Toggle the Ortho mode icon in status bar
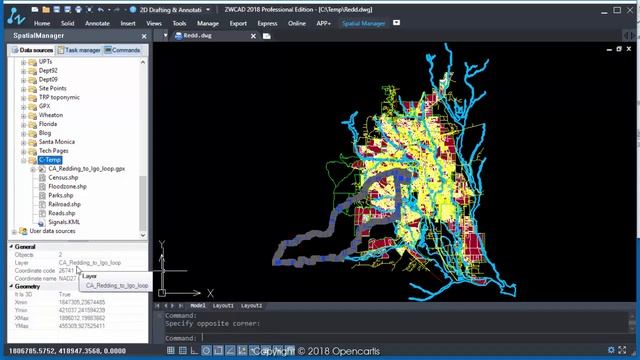Viewport: 640px width, 360px height. pyautogui.click(x=194, y=351)
